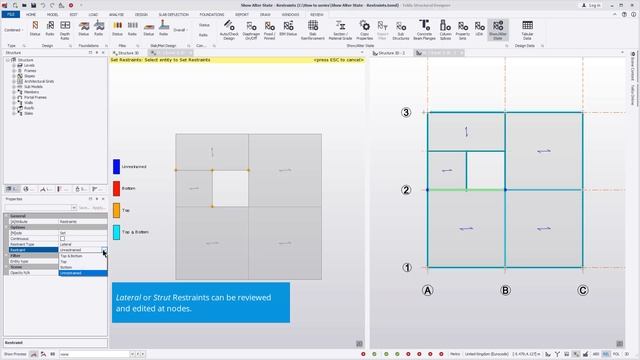Image resolution: width=640 pixels, height=360 pixels.
Task: Click the Undo arrow in quick access toolbar
Action: pyautogui.click(x=43, y=5)
